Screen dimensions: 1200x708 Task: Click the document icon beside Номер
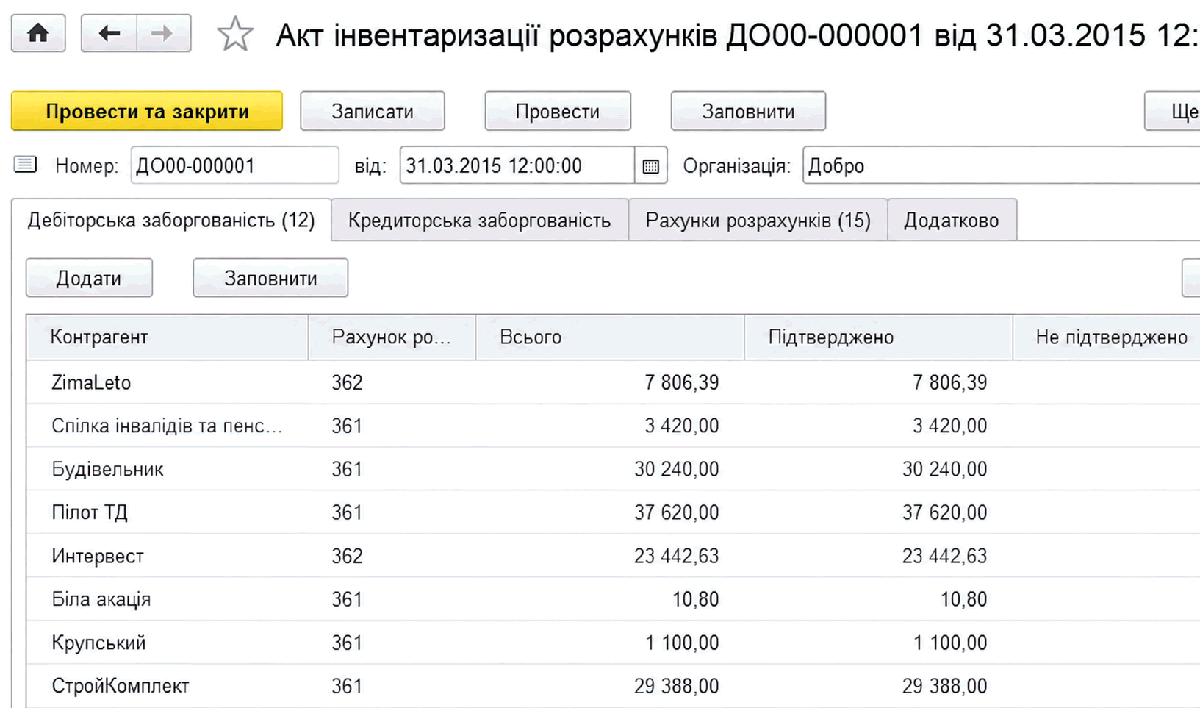(25, 165)
